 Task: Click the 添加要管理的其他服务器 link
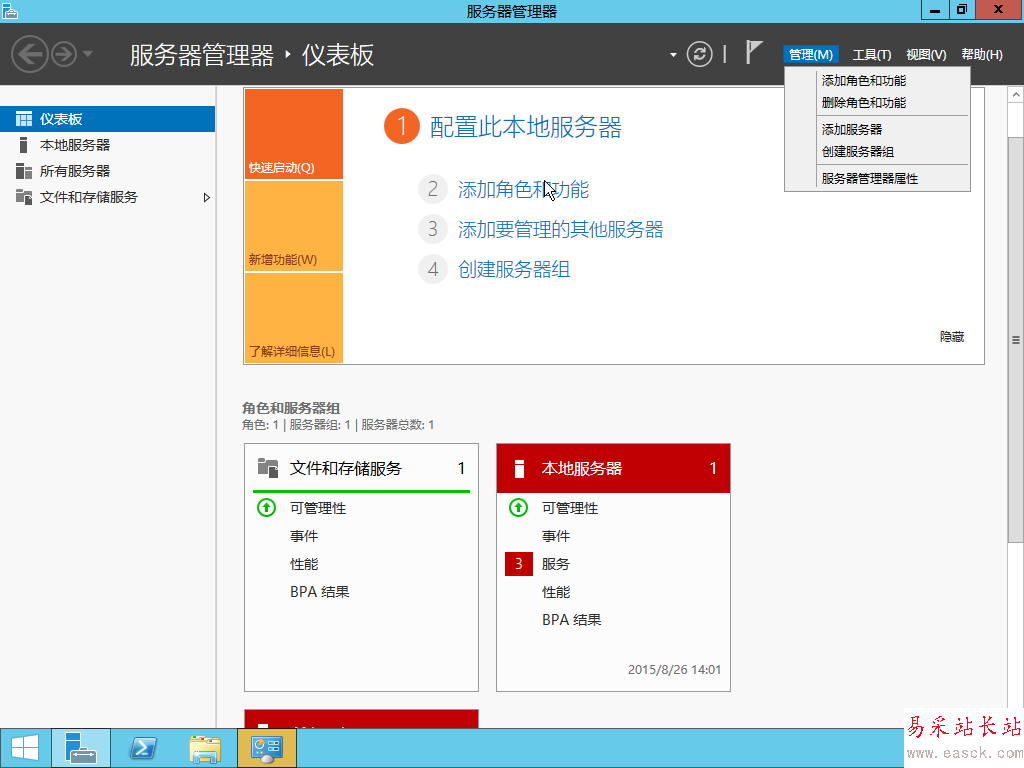560,229
